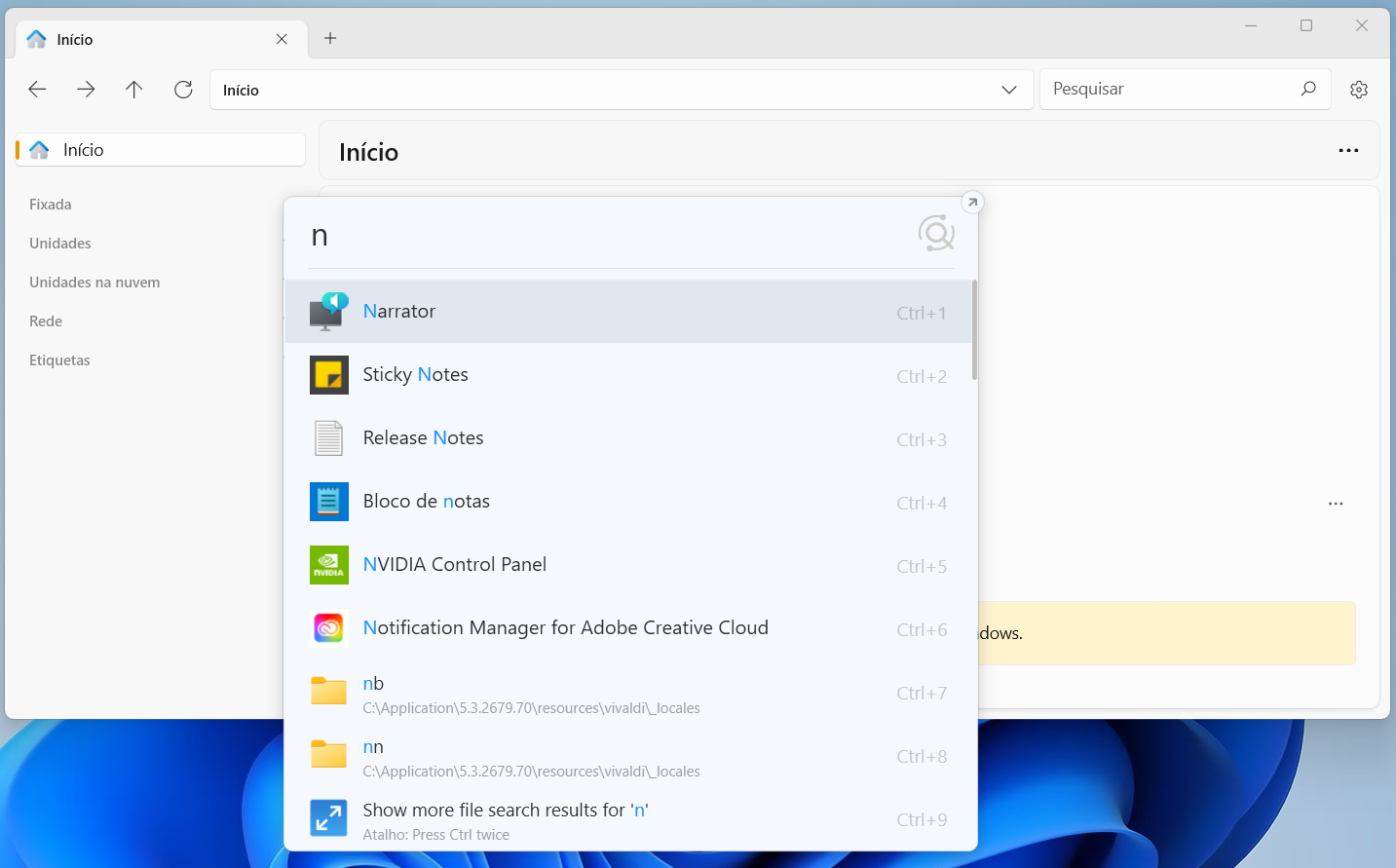Click the magnifier icon in Pesquisar box

point(1308,89)
